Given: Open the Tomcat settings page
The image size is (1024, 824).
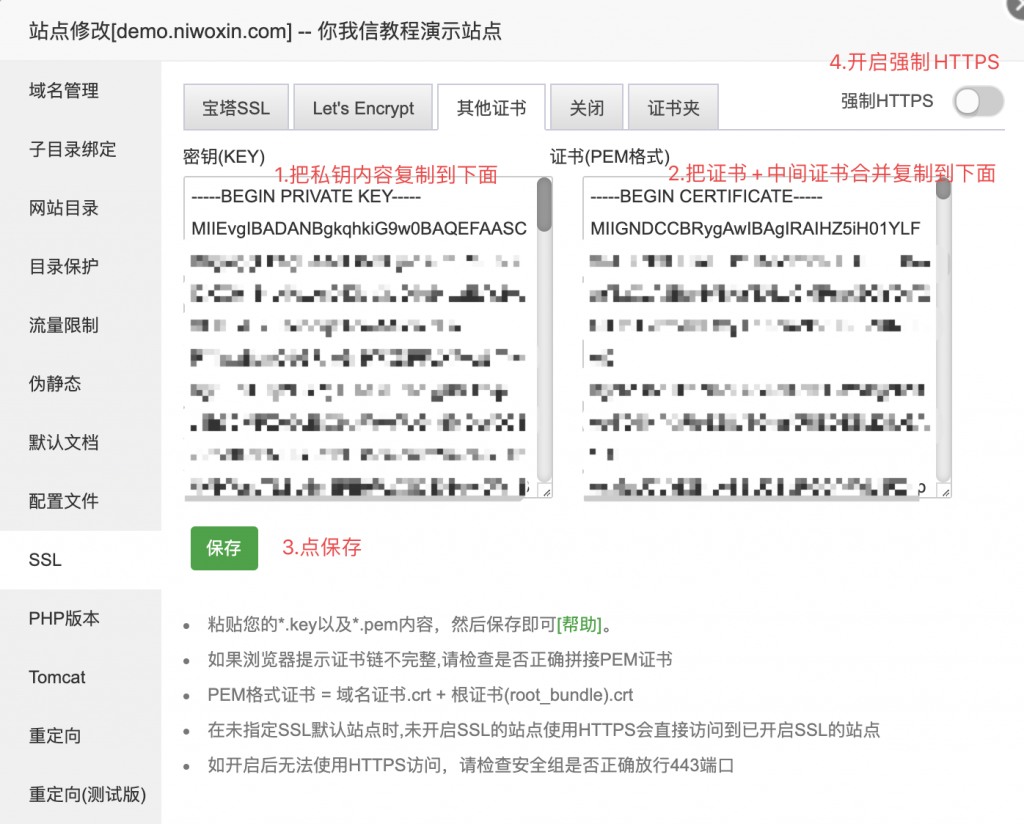Looking at the screenshot, I should pyautogui.click(x=57, y=677).
